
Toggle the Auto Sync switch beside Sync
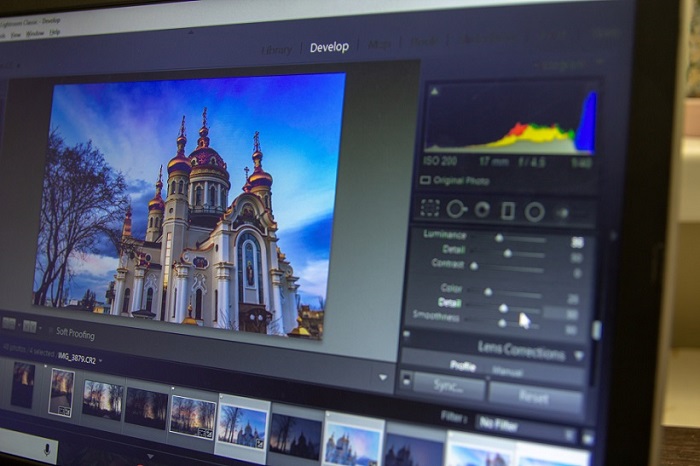tap(406, 380)
